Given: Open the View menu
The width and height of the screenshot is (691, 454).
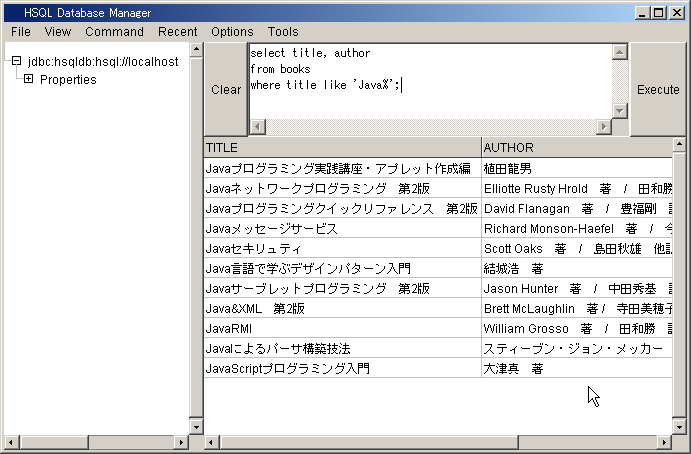Looking at the screenshot, I should coord(58,32).
